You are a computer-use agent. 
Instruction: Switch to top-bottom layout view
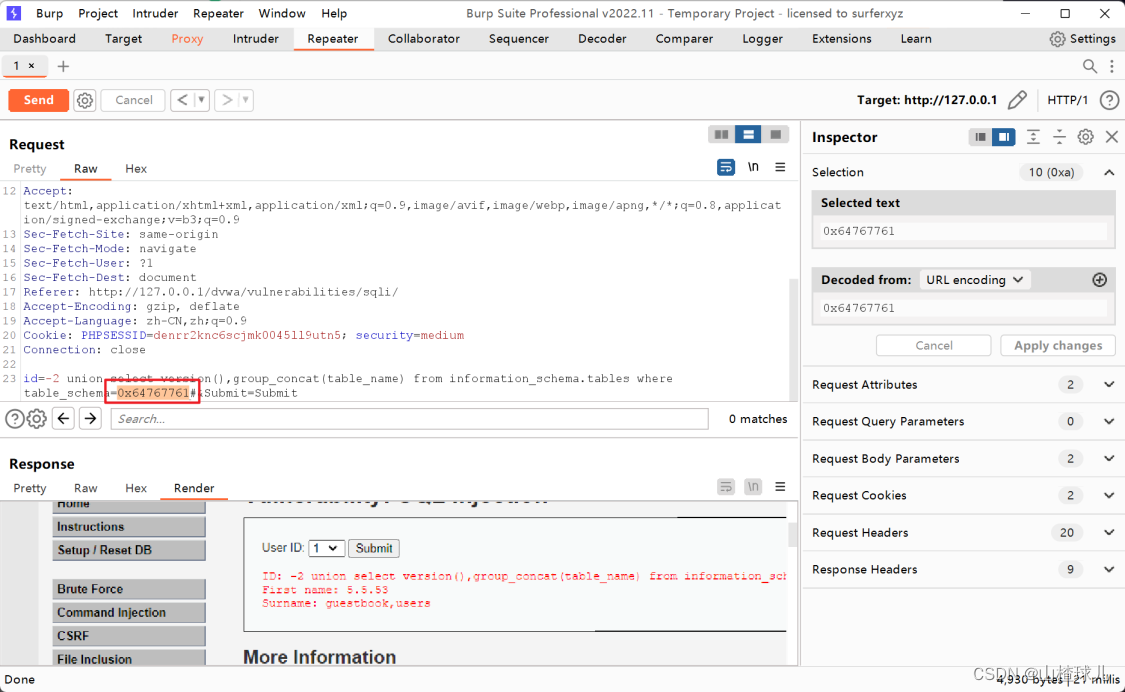tap(748, 134)
